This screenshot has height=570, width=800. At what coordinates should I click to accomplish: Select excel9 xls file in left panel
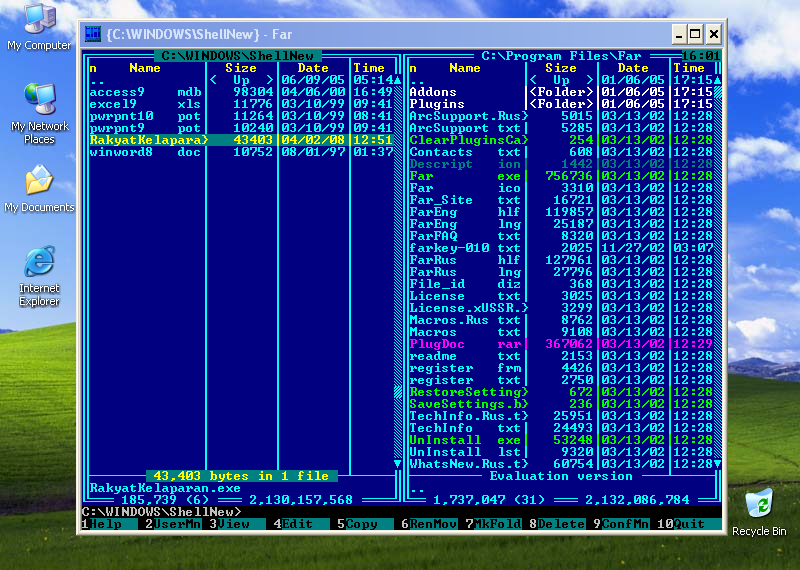241,104
